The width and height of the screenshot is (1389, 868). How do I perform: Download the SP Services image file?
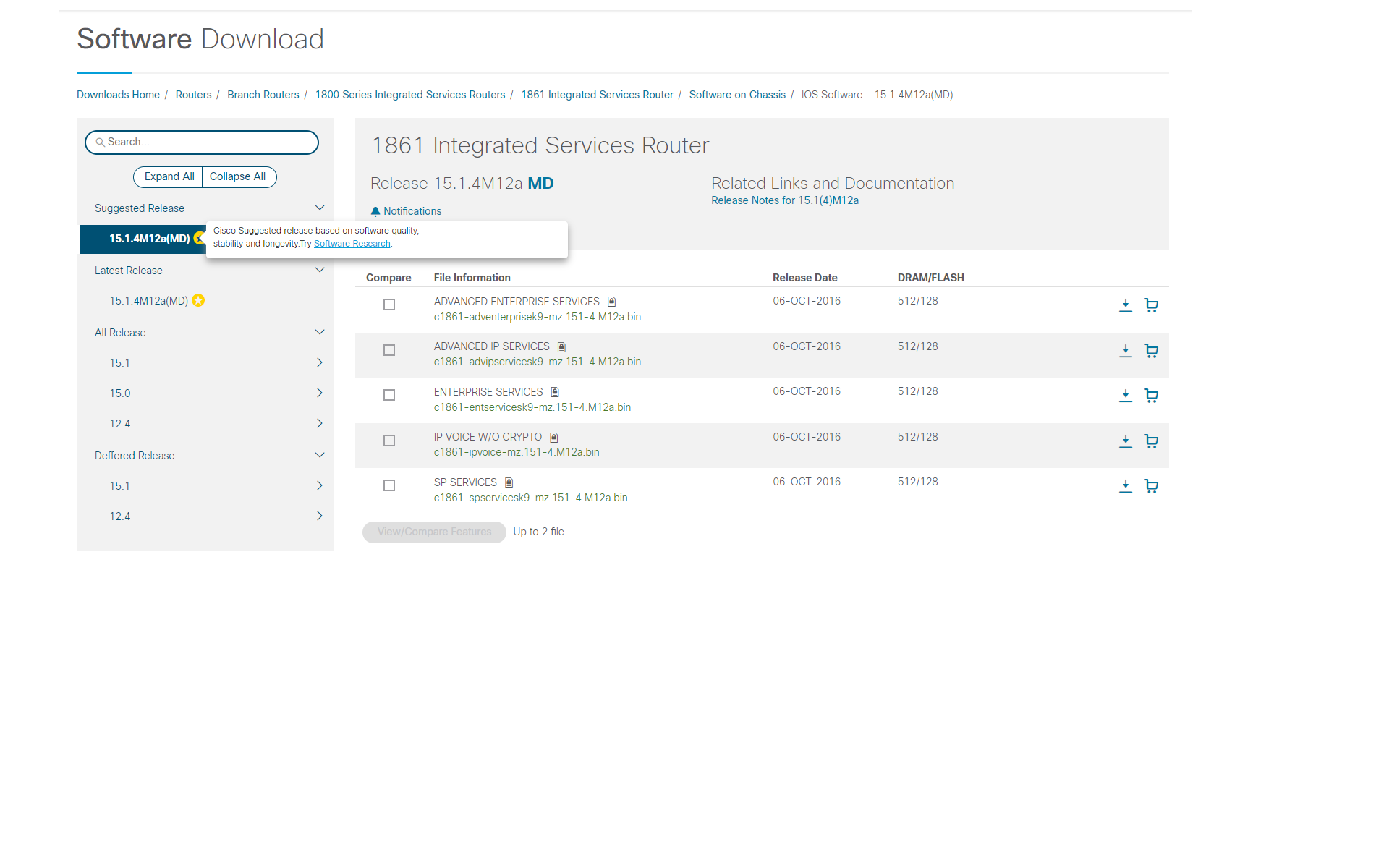[1125, 486]
